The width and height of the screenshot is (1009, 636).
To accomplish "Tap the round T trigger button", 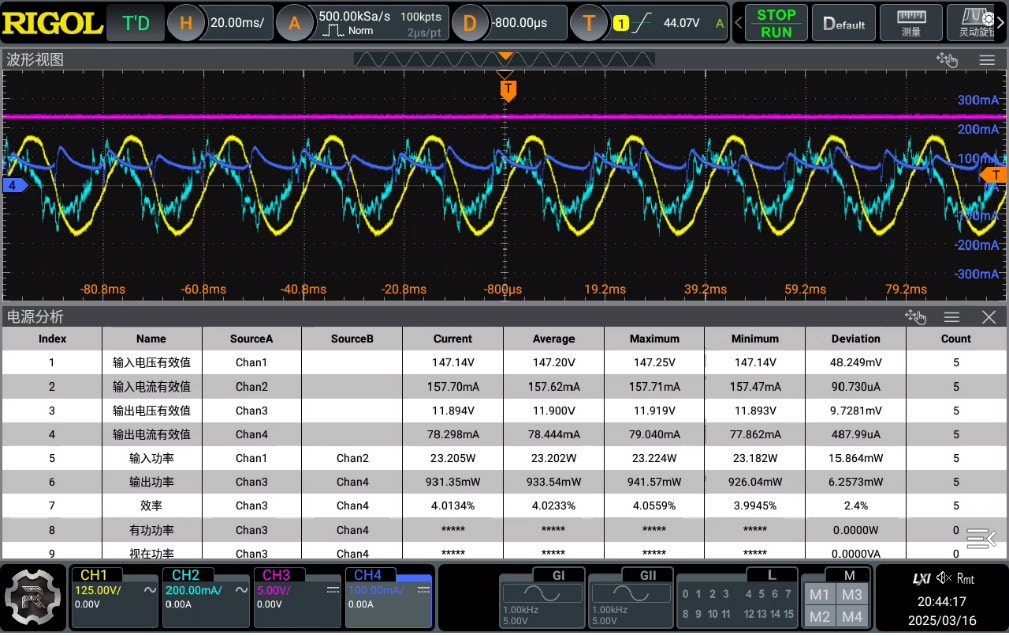I will click(588, 23).
